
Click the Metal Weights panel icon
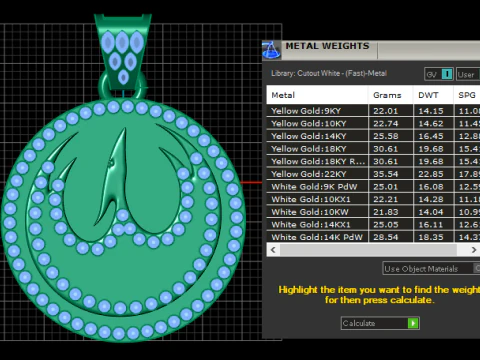pyautogui.click(x=271, y=50)
